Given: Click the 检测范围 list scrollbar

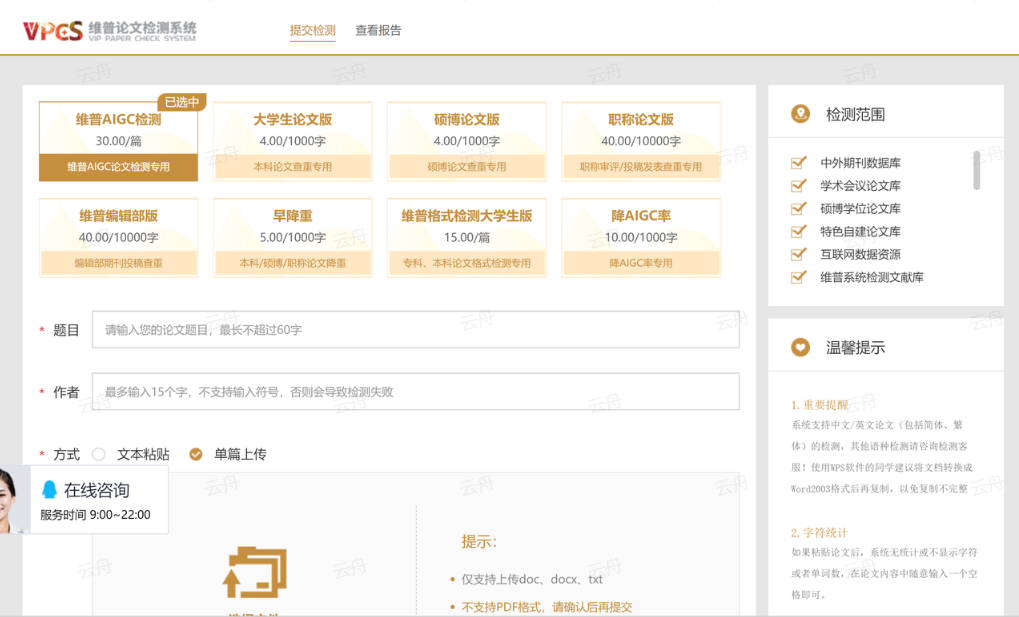Looking at the screenshot, I should [x=976, y=170].
